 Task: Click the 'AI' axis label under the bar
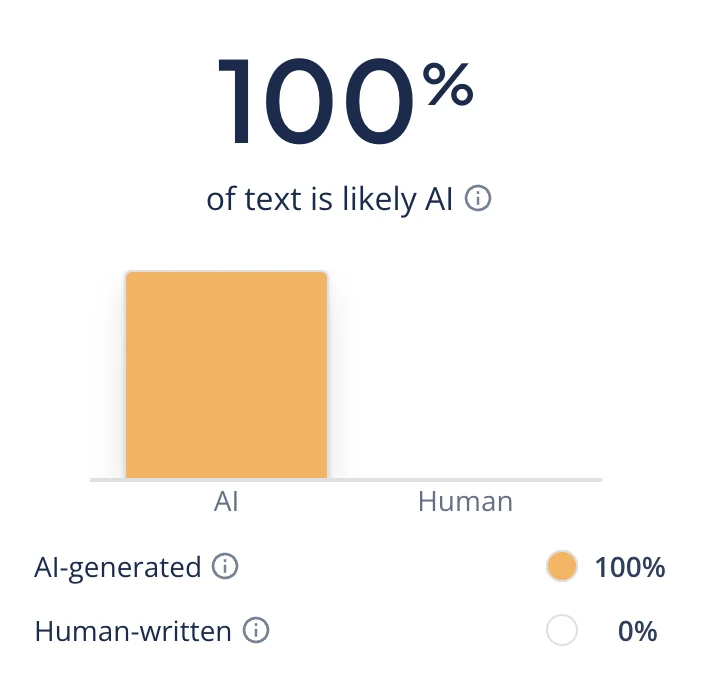click(x=226, y=502)
